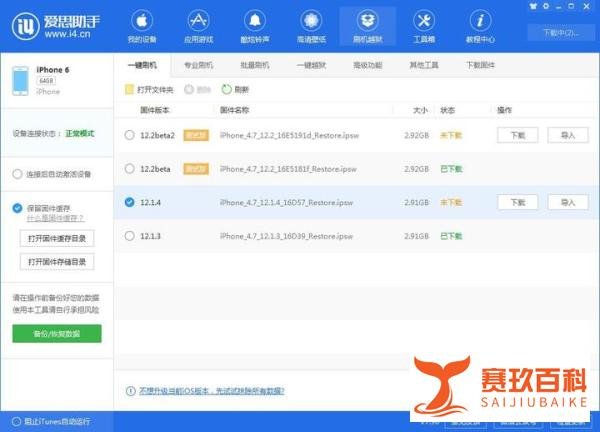Select firmware 12.2beta radio button
The image size is (600, 432).
point(130,168)
